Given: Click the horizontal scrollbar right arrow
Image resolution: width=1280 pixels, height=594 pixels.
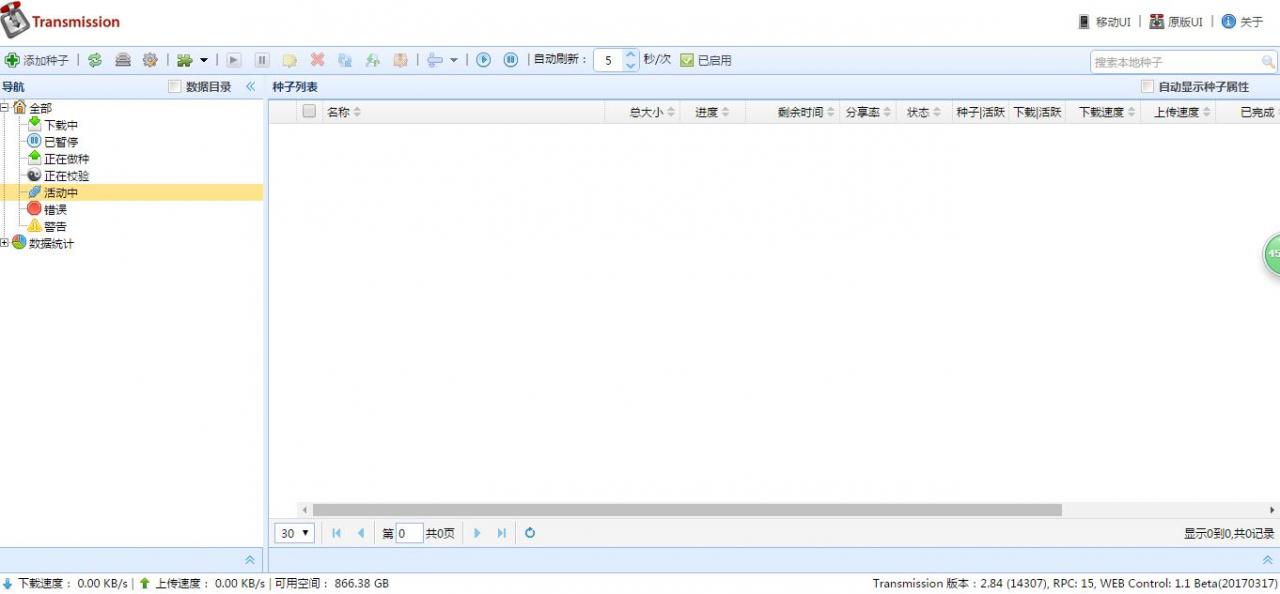Looking at the screenshot, I should (1273, 510).
